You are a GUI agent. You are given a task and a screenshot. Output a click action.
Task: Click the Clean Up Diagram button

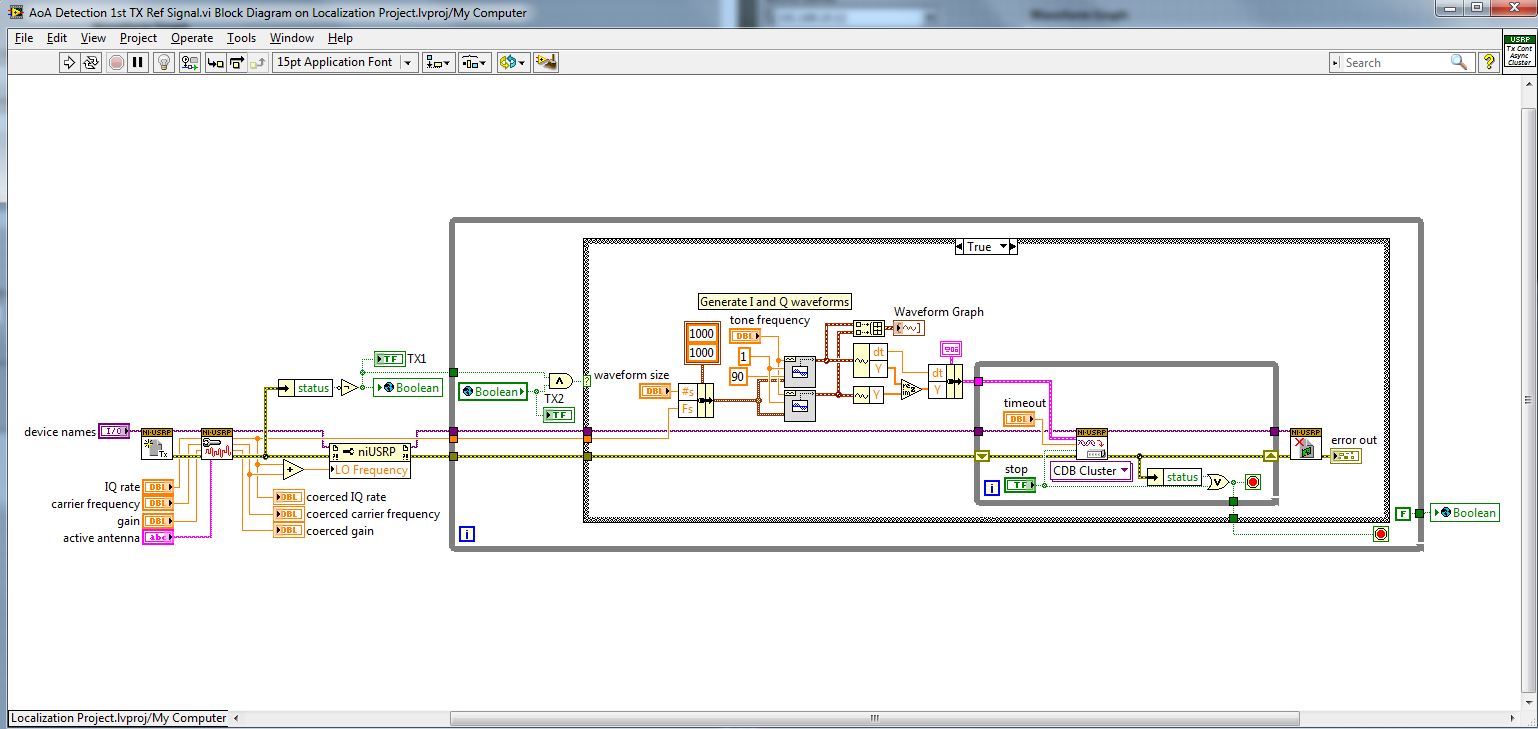click(546, 62)
